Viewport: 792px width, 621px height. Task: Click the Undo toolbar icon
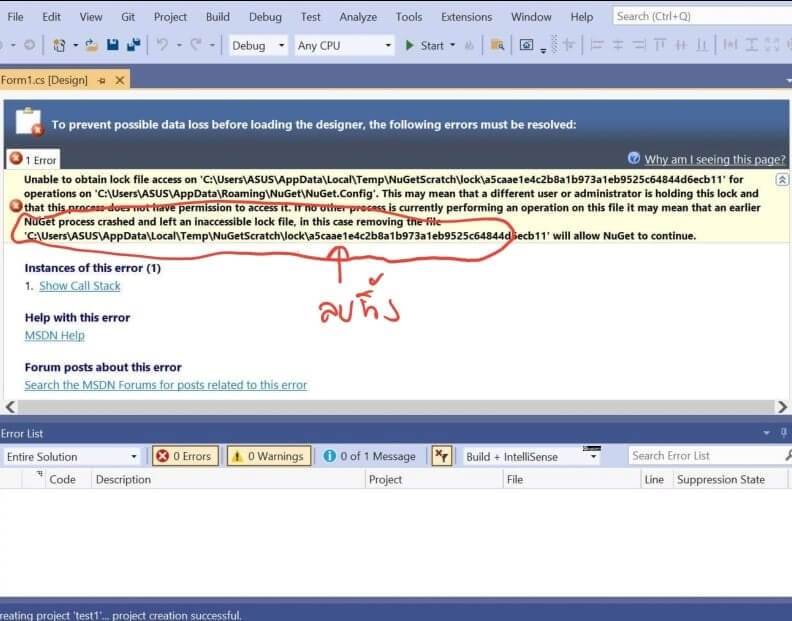pyautogui.click(x=162, y=45)
